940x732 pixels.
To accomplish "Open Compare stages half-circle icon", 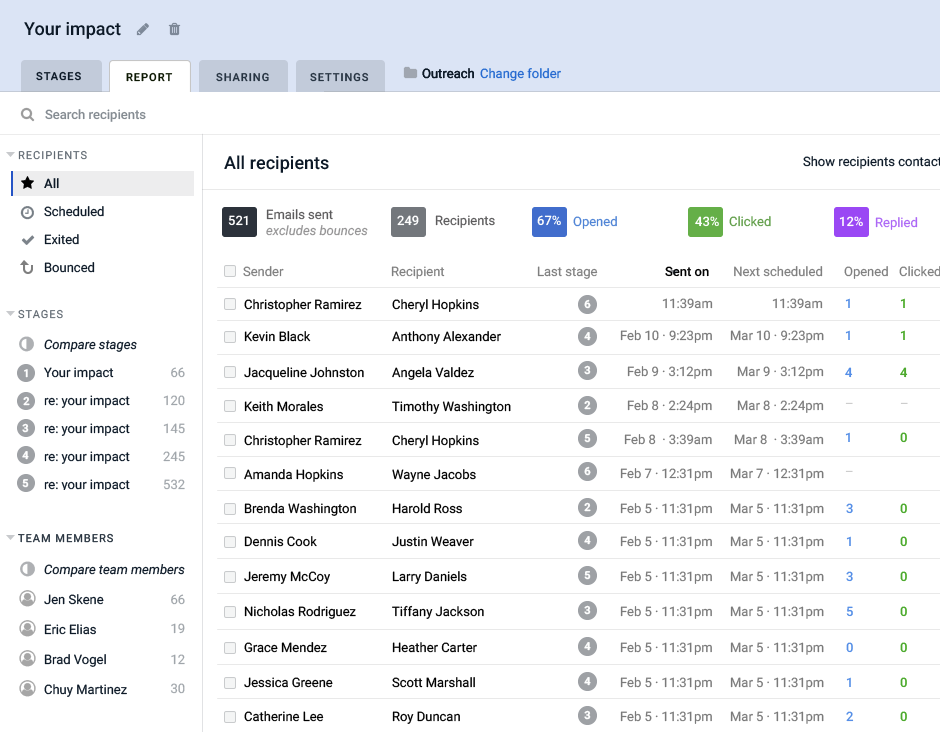I will click(x=27, y=345).
